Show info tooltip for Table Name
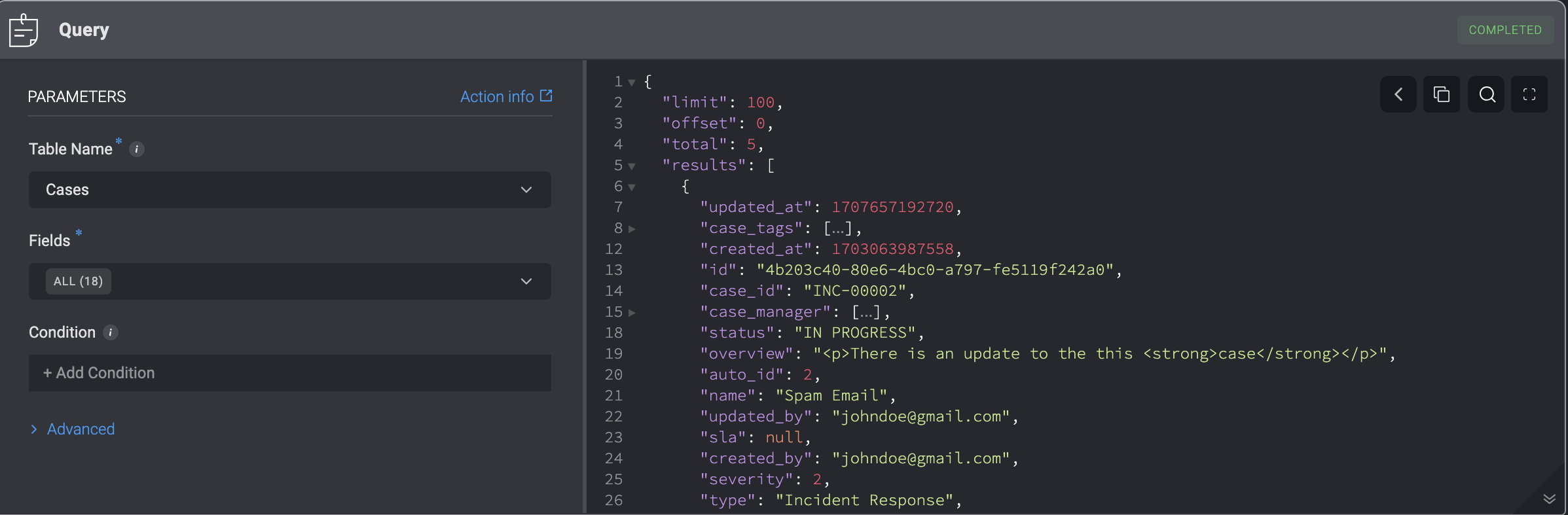Image resolution: width=1568 pixels, height=515 pixels. (137, 149)
